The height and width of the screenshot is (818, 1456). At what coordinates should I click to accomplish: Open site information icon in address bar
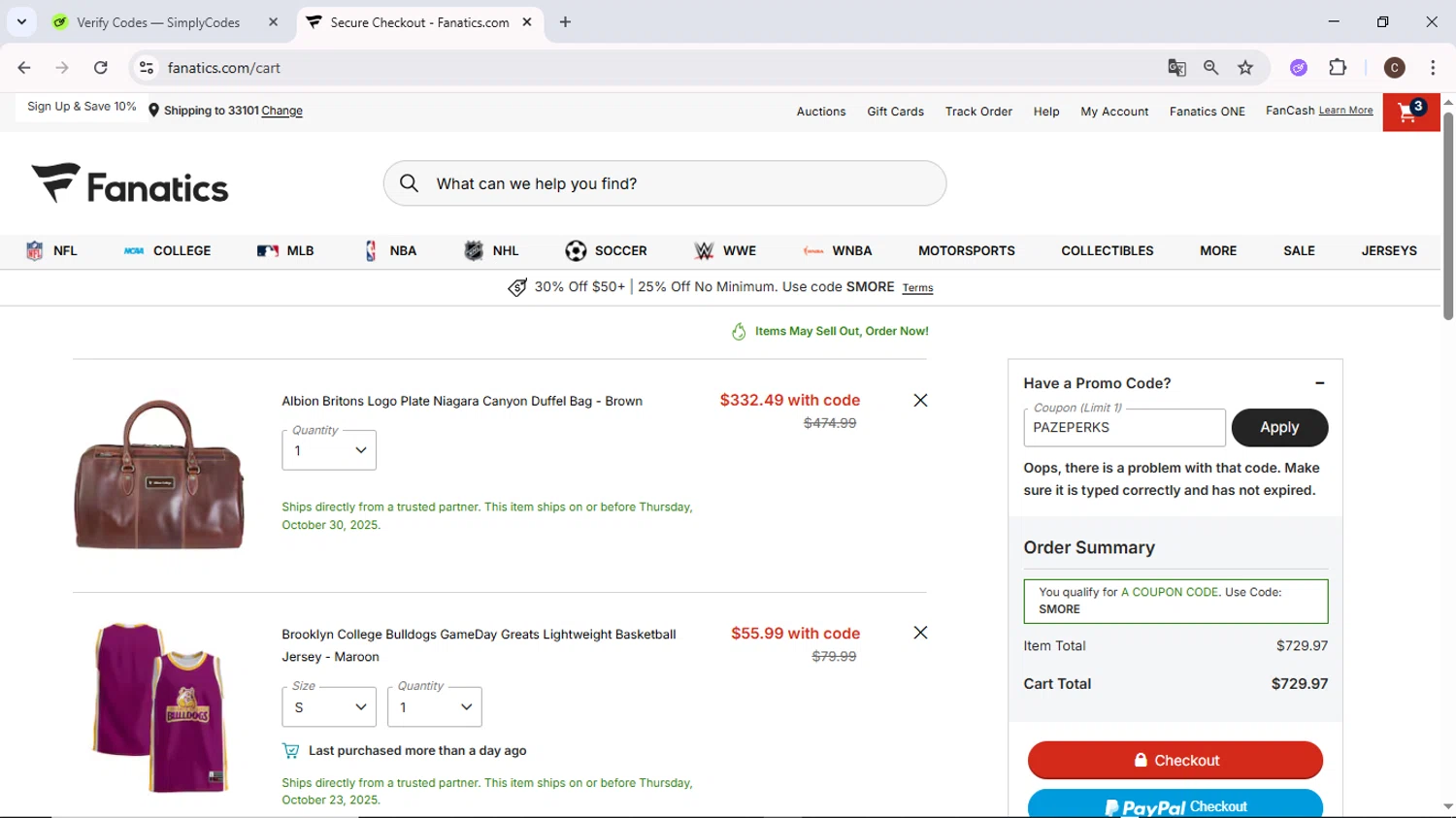[147, 68]
